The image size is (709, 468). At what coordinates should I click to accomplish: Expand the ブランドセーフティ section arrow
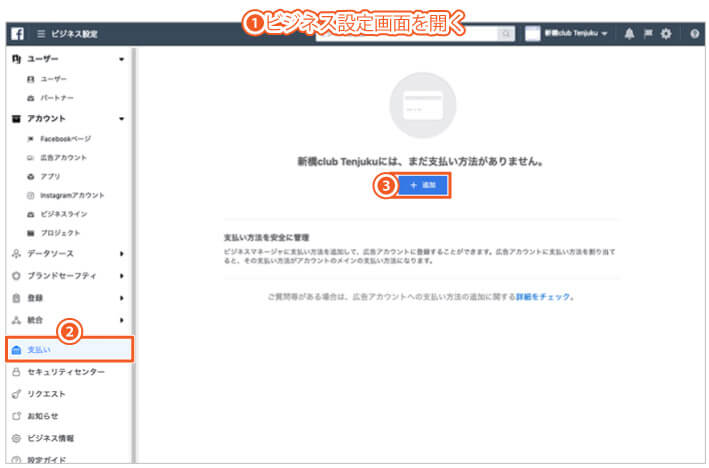click(121, 276)
